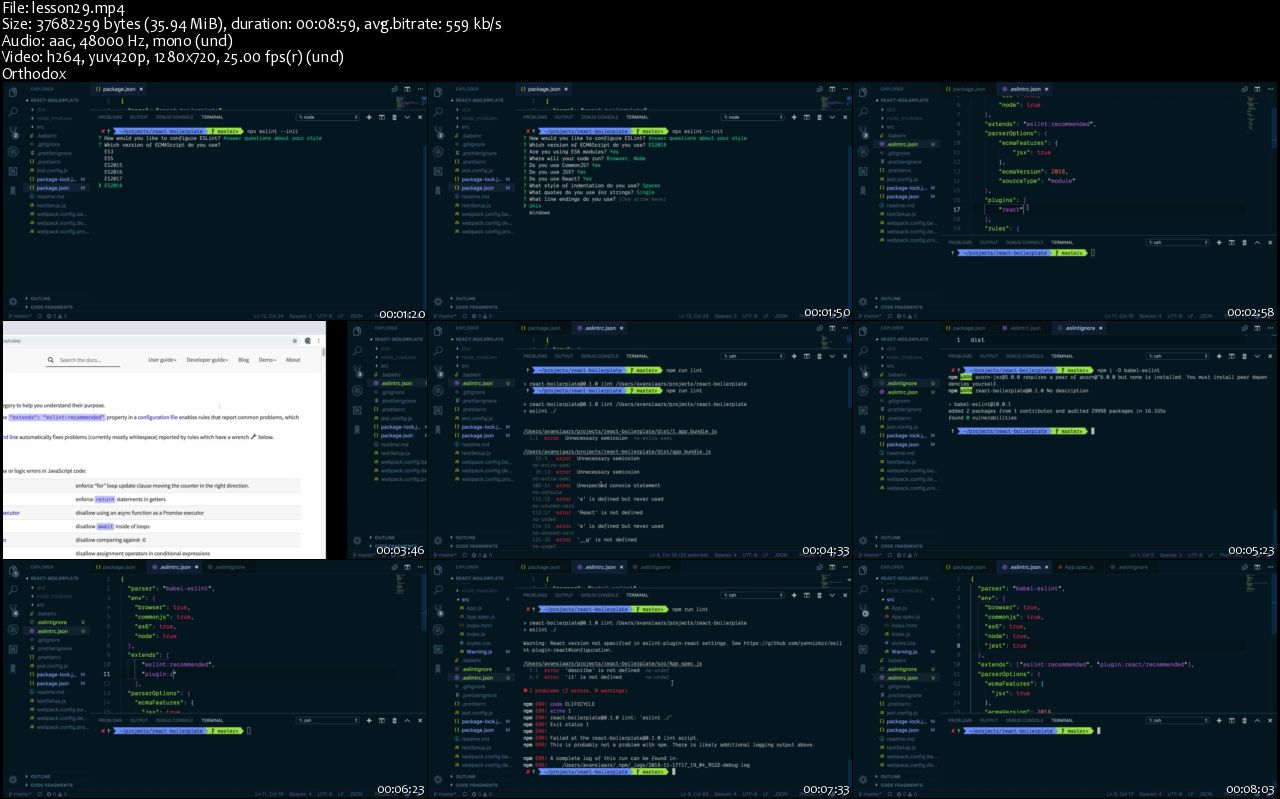
Task: Switch to TERMINAL tab in the 00:04:33 frame
Action: [x=637, y=356]
